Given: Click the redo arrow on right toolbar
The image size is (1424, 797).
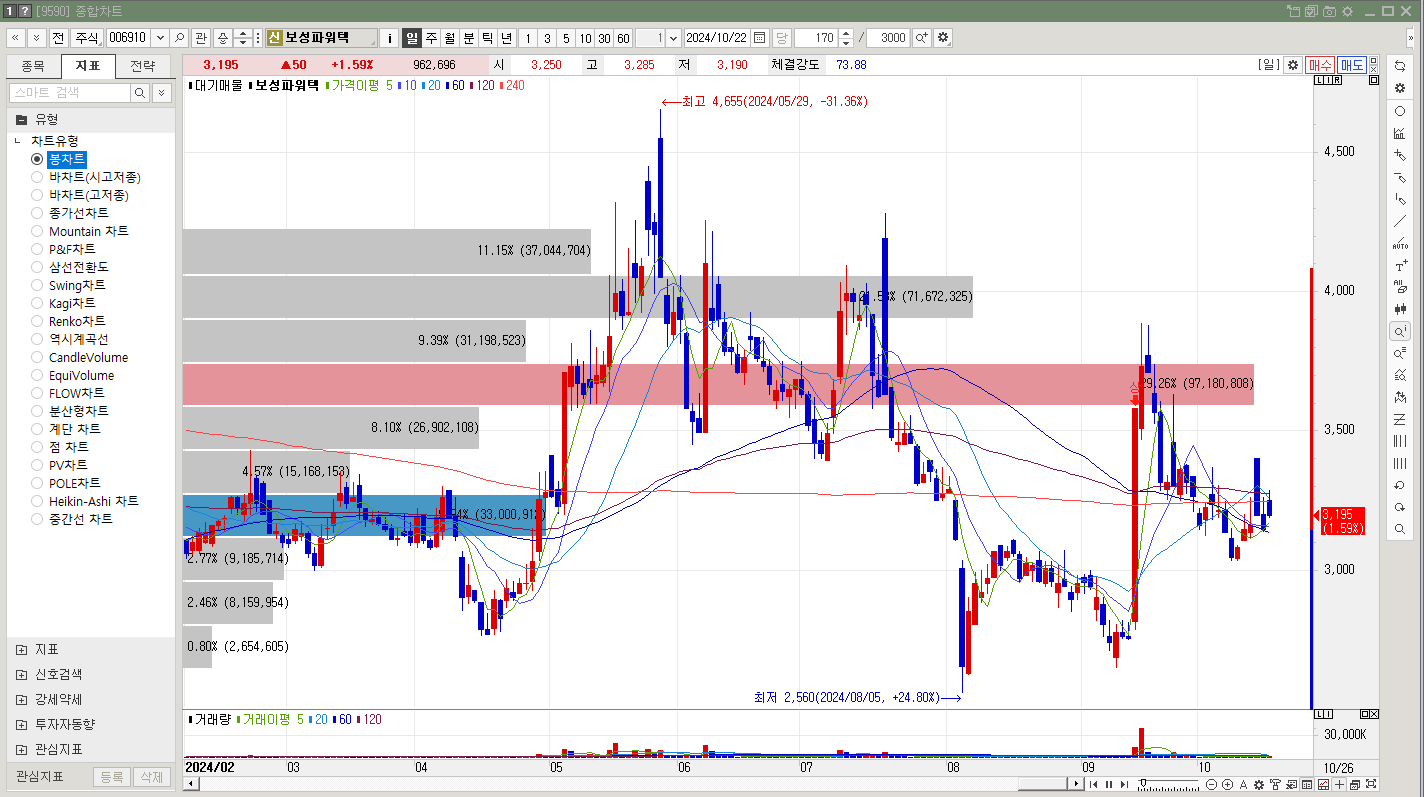Looking at the screenshot, I should click(1400, 507).
